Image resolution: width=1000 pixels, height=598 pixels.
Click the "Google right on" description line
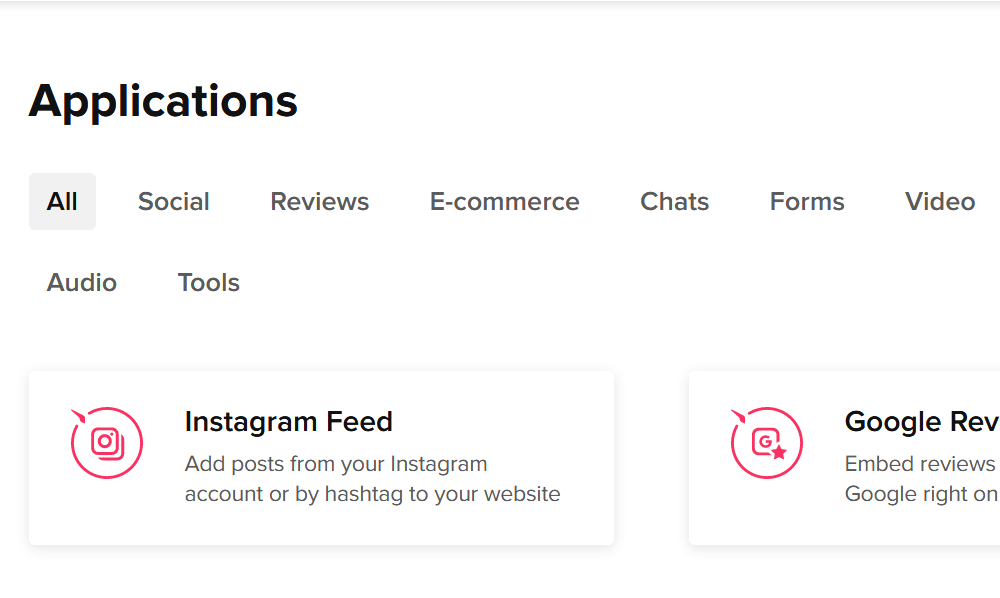tap(921, 494)
